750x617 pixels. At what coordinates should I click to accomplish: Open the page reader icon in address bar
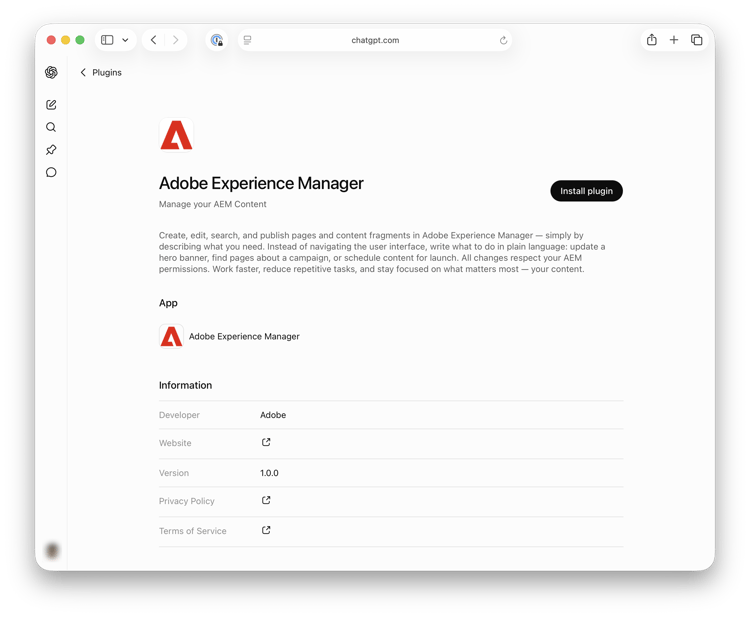point(247,40)
